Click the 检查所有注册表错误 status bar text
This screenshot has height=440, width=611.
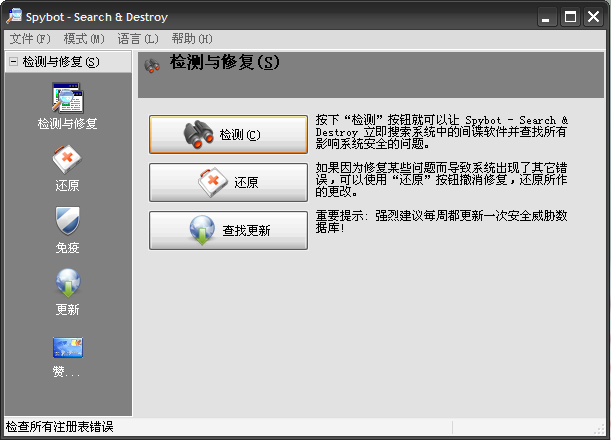[x=59, y=427]
